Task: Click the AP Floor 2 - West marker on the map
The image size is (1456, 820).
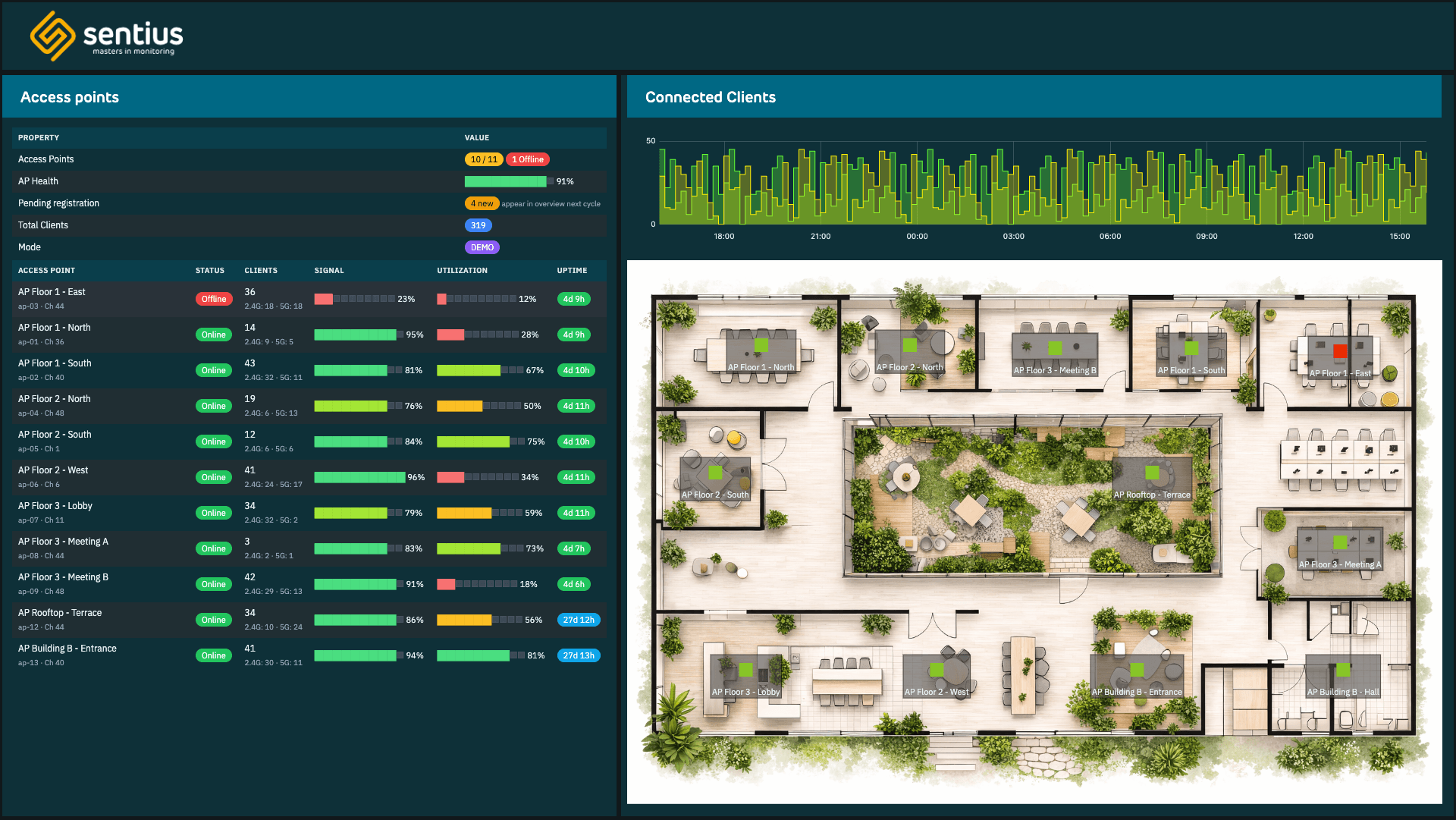Action: click(x=937, y=669)
